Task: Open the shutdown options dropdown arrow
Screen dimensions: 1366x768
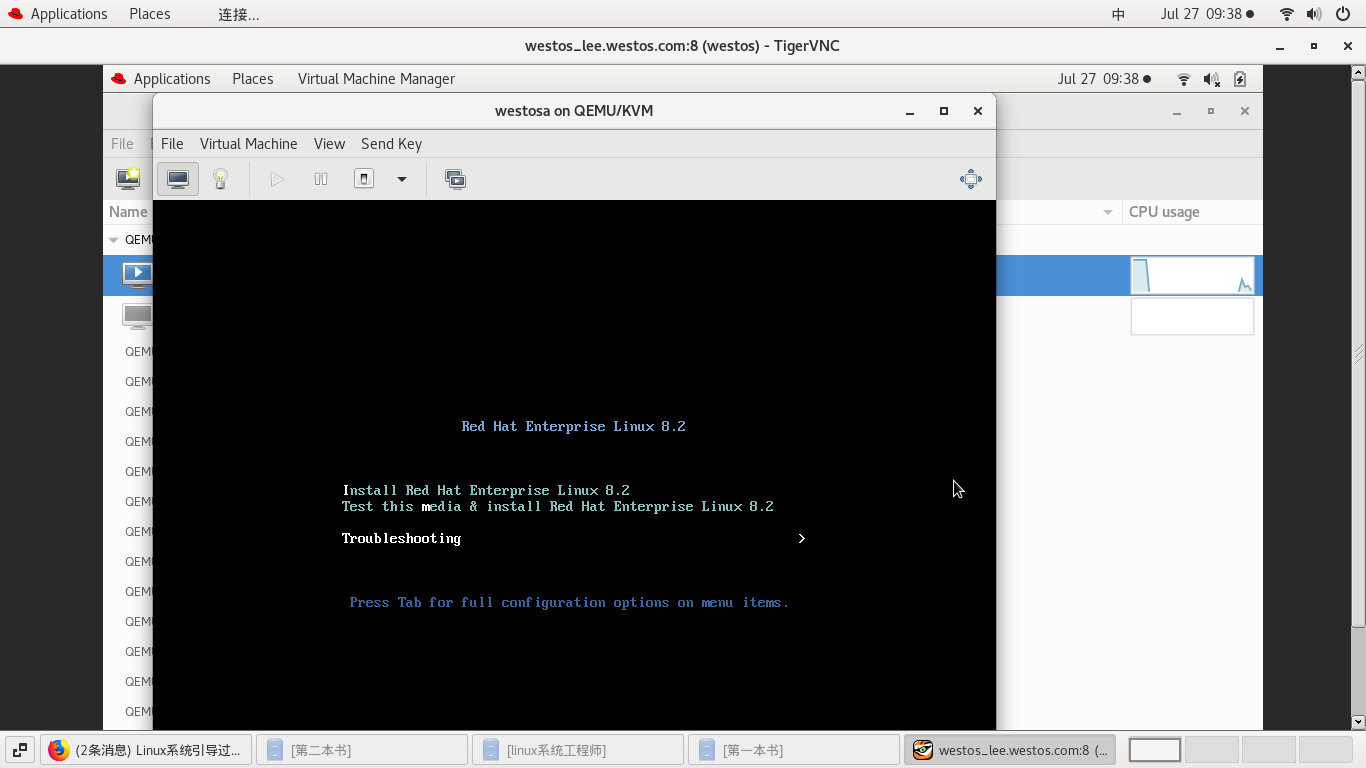Action: (402, 179)
